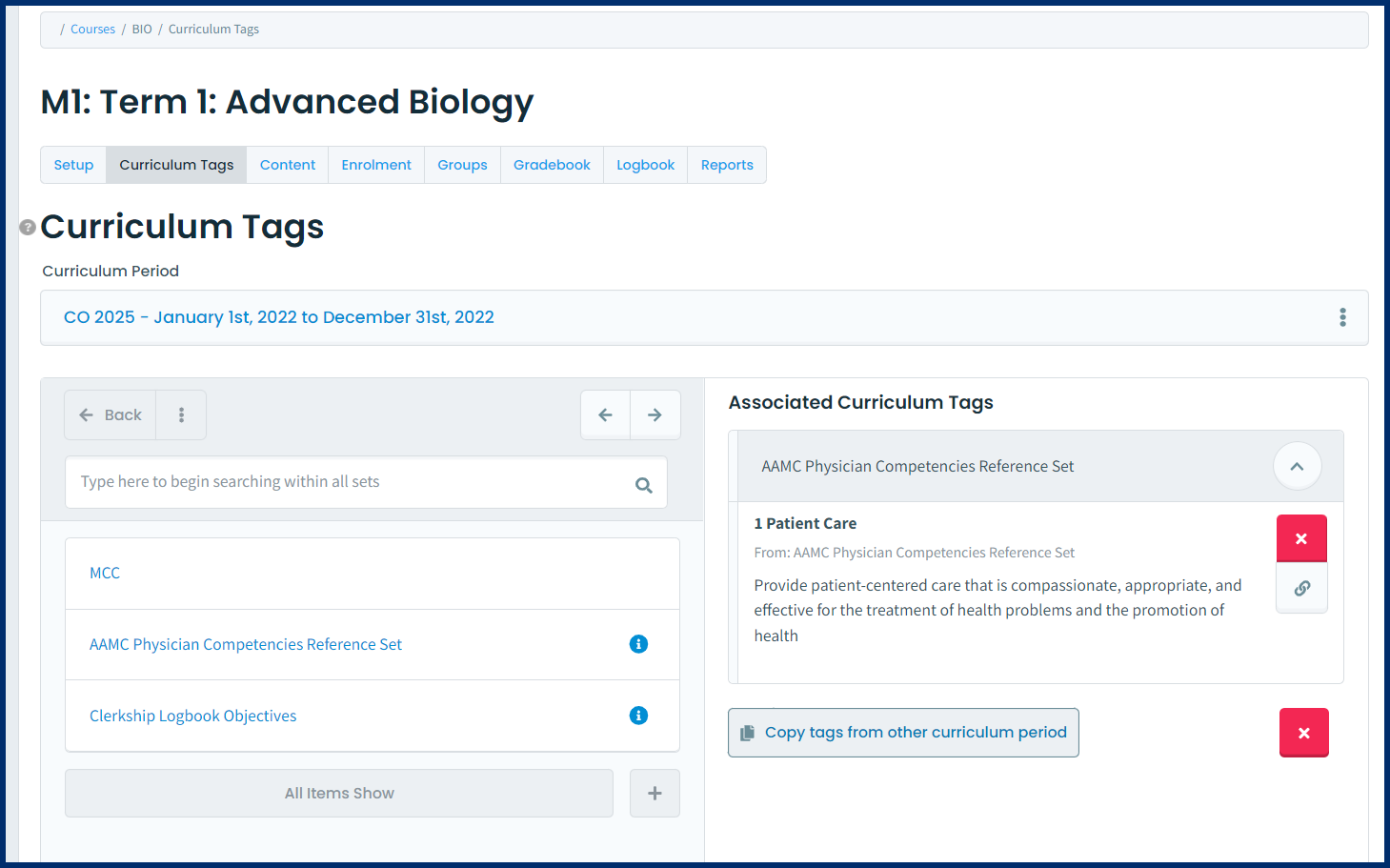Open the Enrolment tab

coord(375,164)
